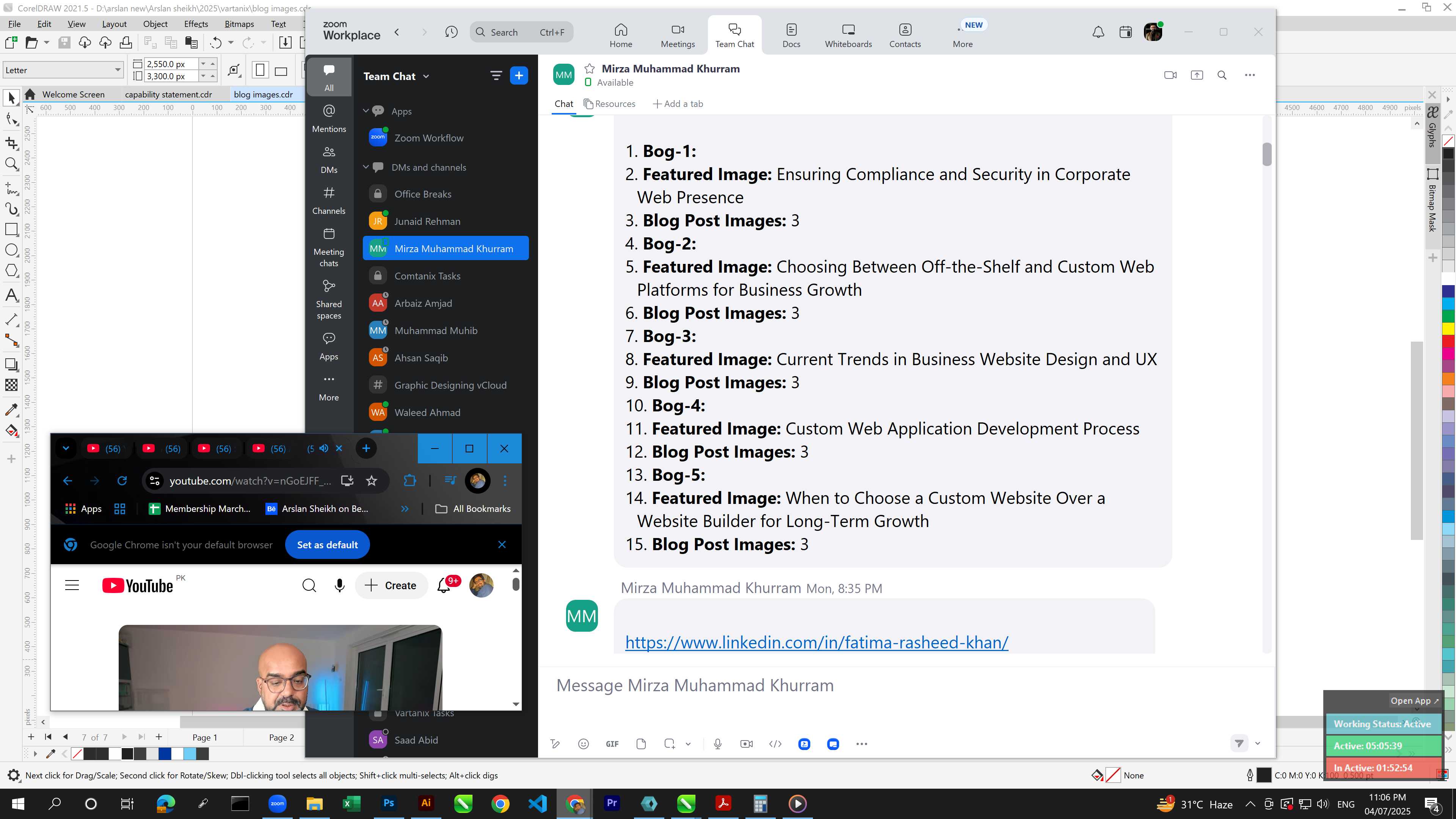Go to the Meetings tab in Zoom
1456x819 pixels.
[678, 36]
